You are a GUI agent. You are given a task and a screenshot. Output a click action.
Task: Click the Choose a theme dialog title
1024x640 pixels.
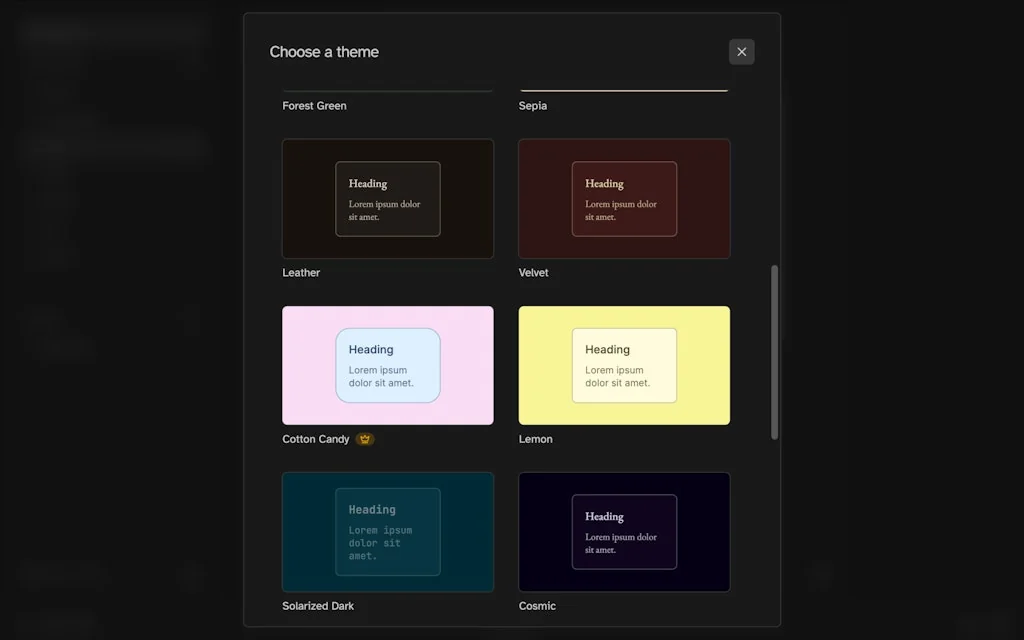(324, 51)
